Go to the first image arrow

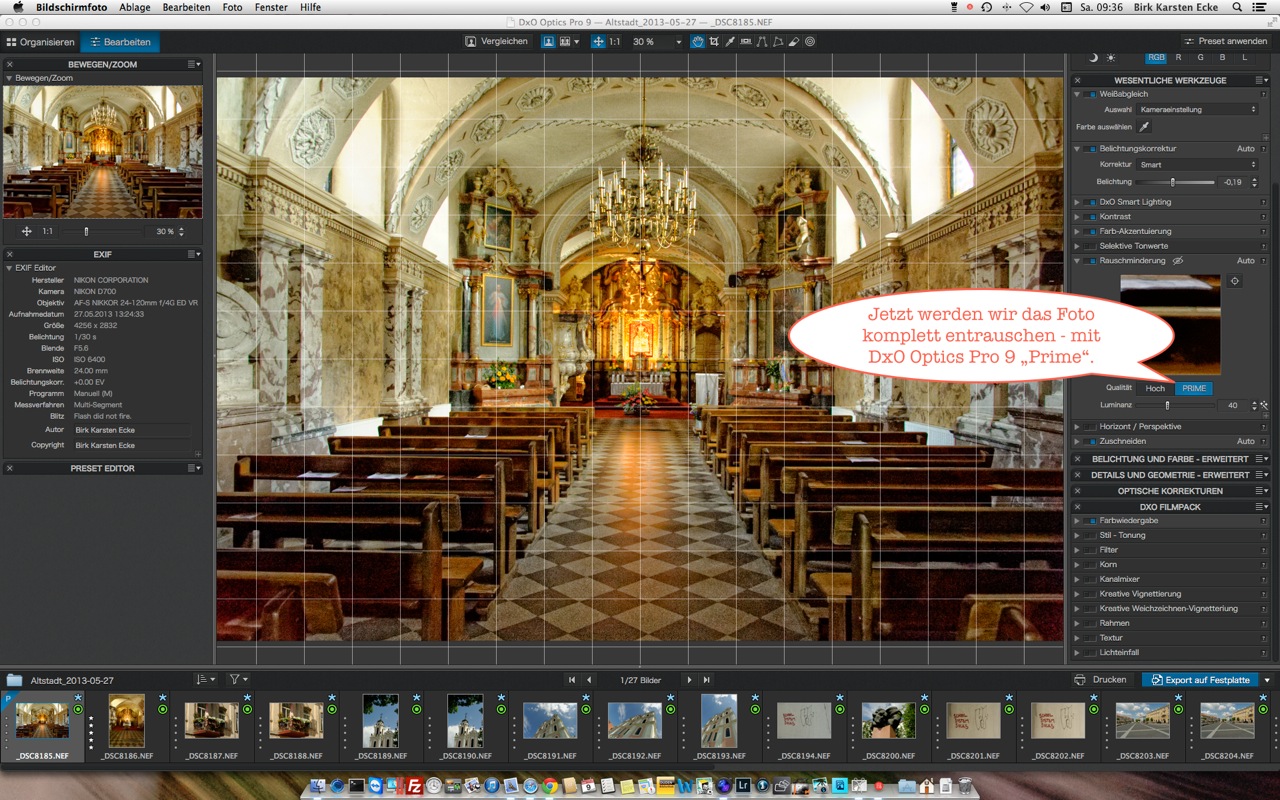(x=572, y=680)
